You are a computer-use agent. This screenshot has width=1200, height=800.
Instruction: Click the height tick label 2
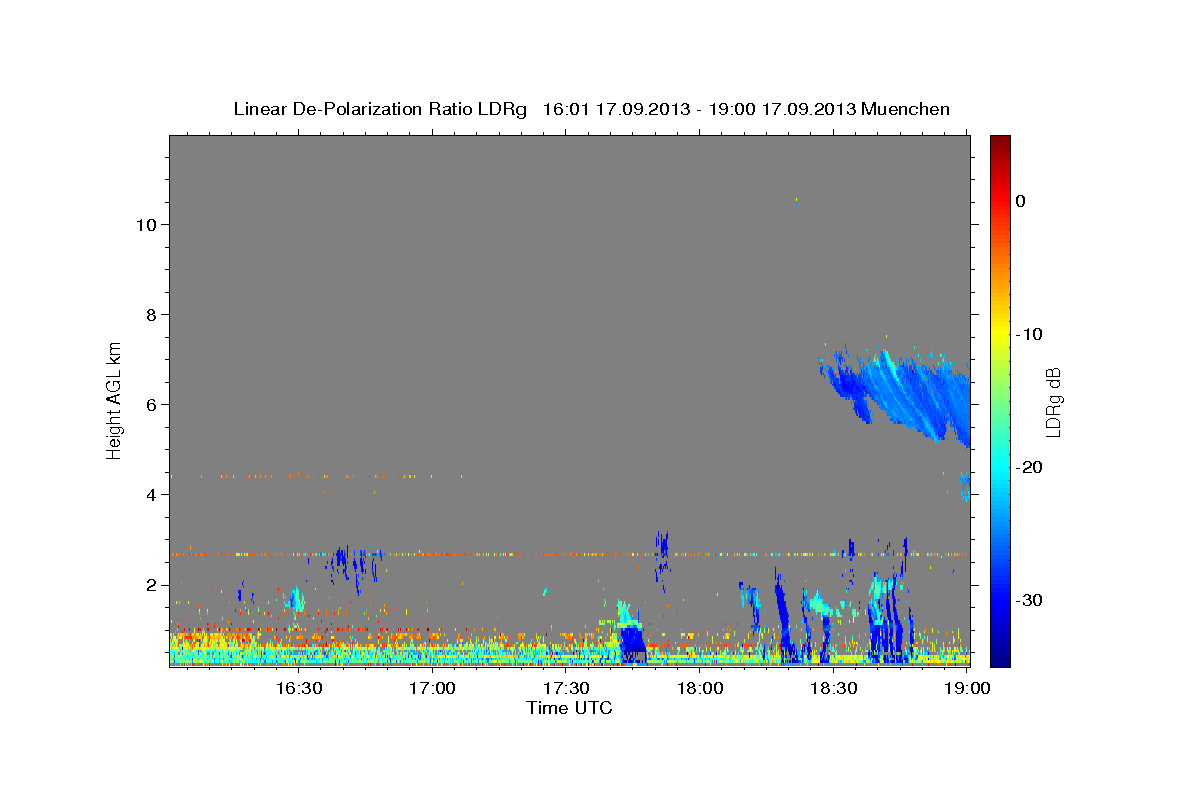tap(150, 585)
